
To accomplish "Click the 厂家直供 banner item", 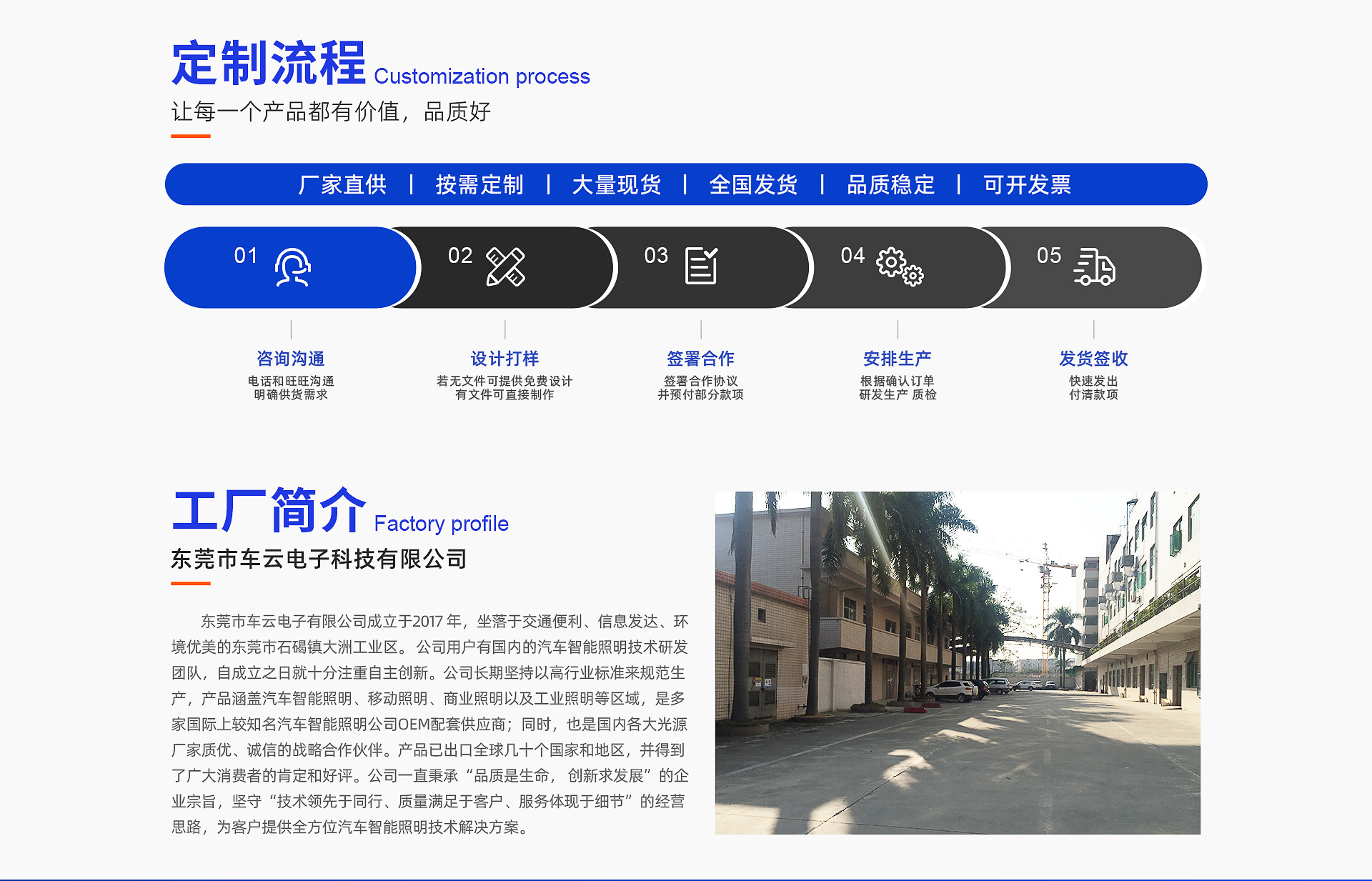I will (x=342, y=185).
